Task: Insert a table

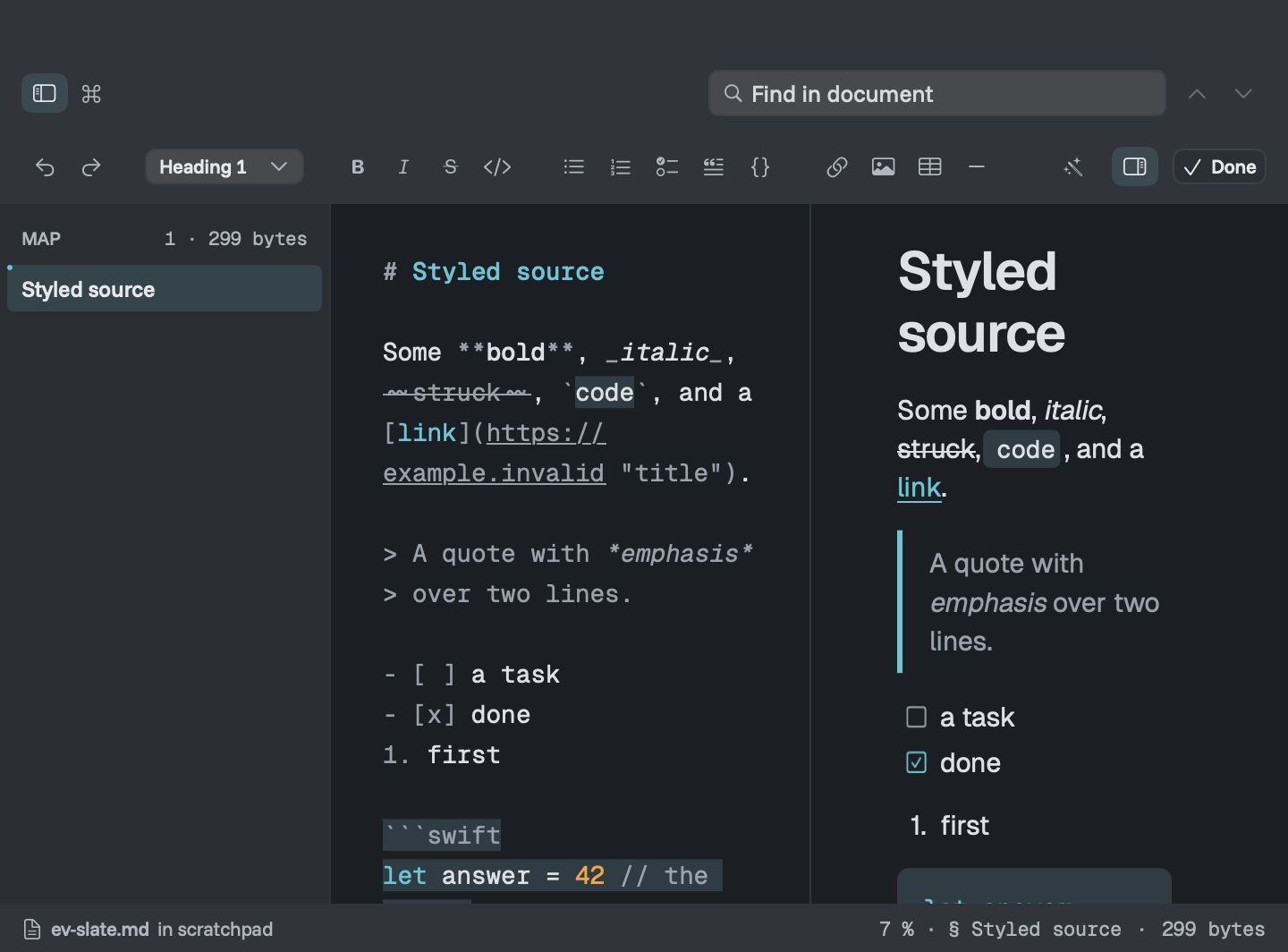Action: tap(930, 166)
